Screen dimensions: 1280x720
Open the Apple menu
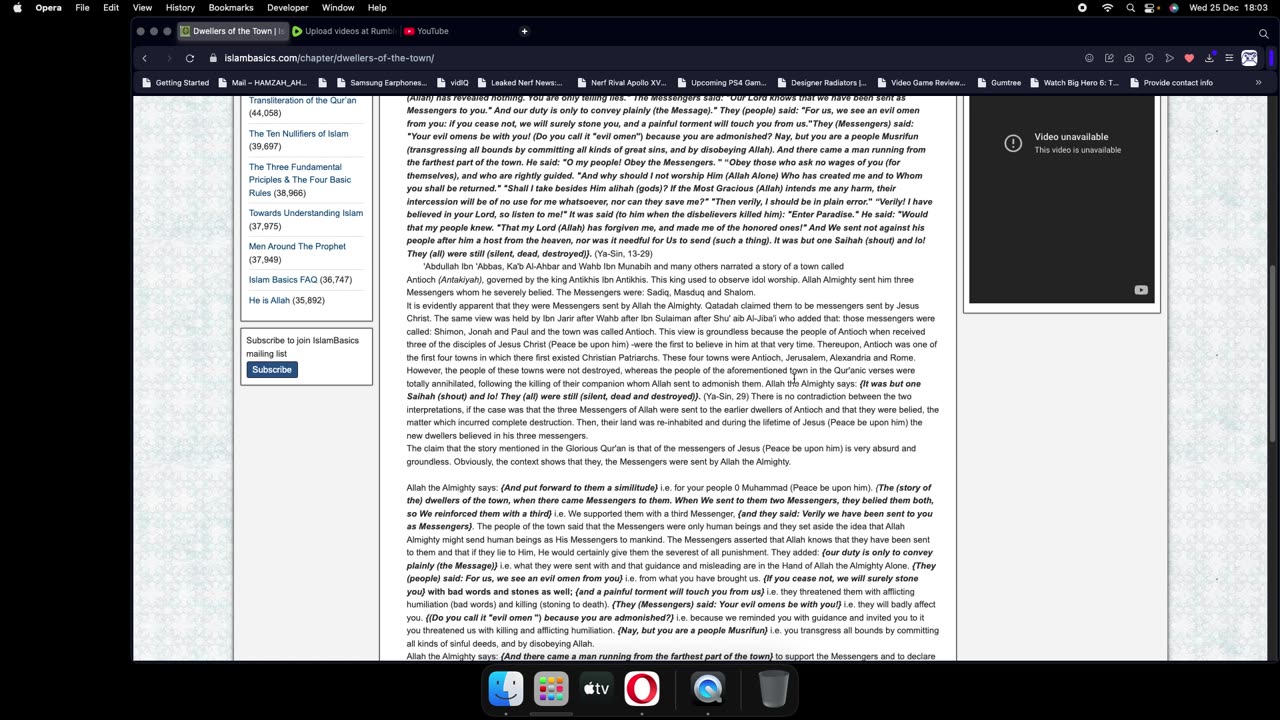pyautogui.click(x=17, y=8)
